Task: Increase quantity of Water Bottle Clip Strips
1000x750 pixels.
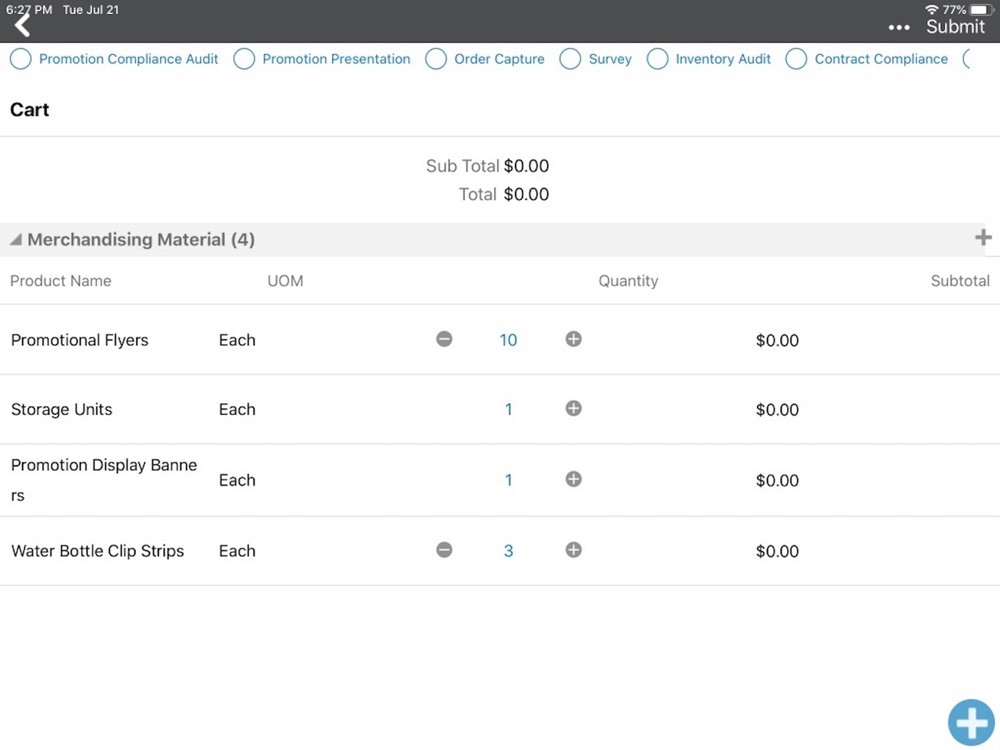Action: [x=573, y=550]
